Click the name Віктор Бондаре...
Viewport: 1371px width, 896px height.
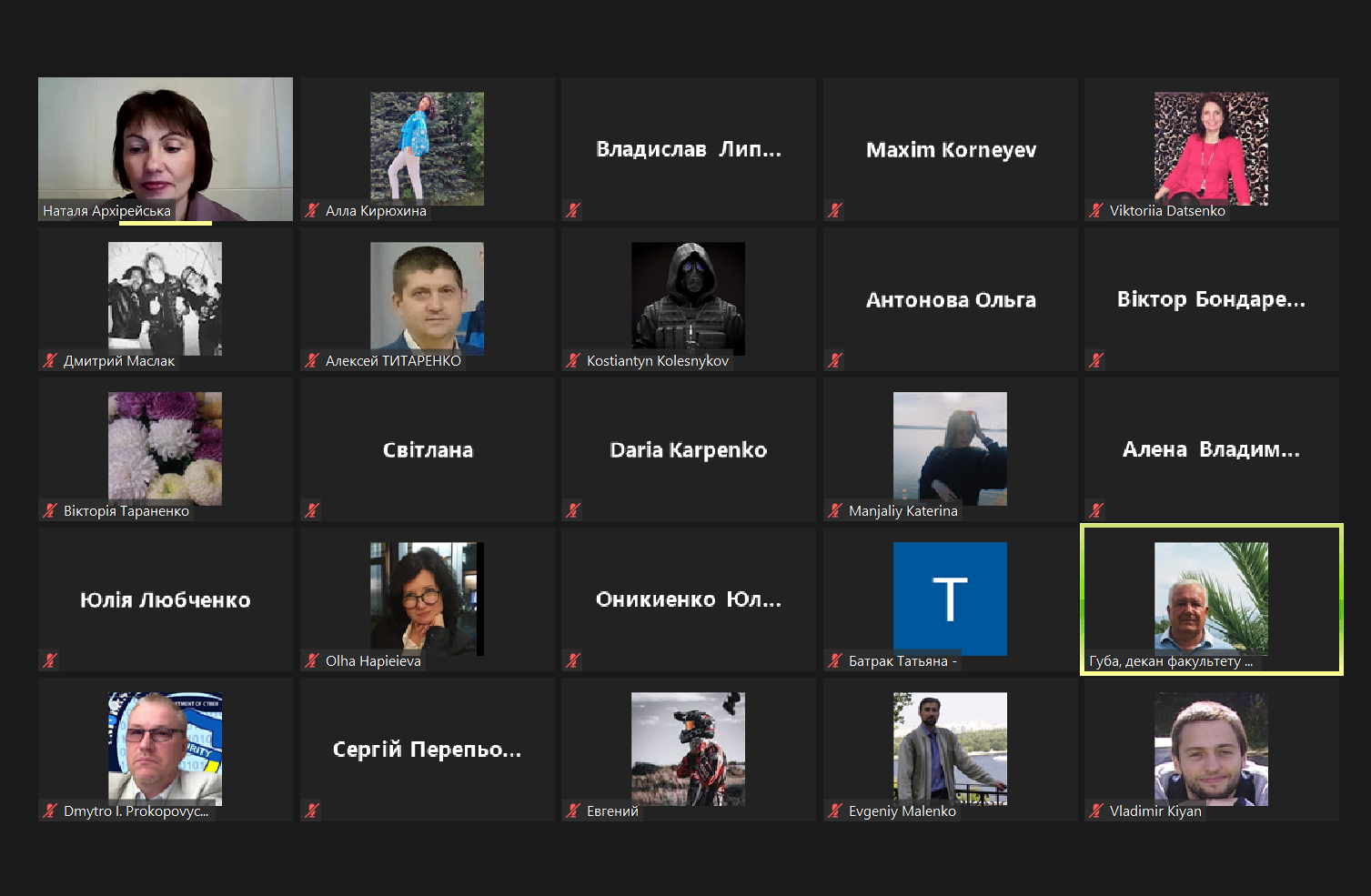tap(1211, 300)
